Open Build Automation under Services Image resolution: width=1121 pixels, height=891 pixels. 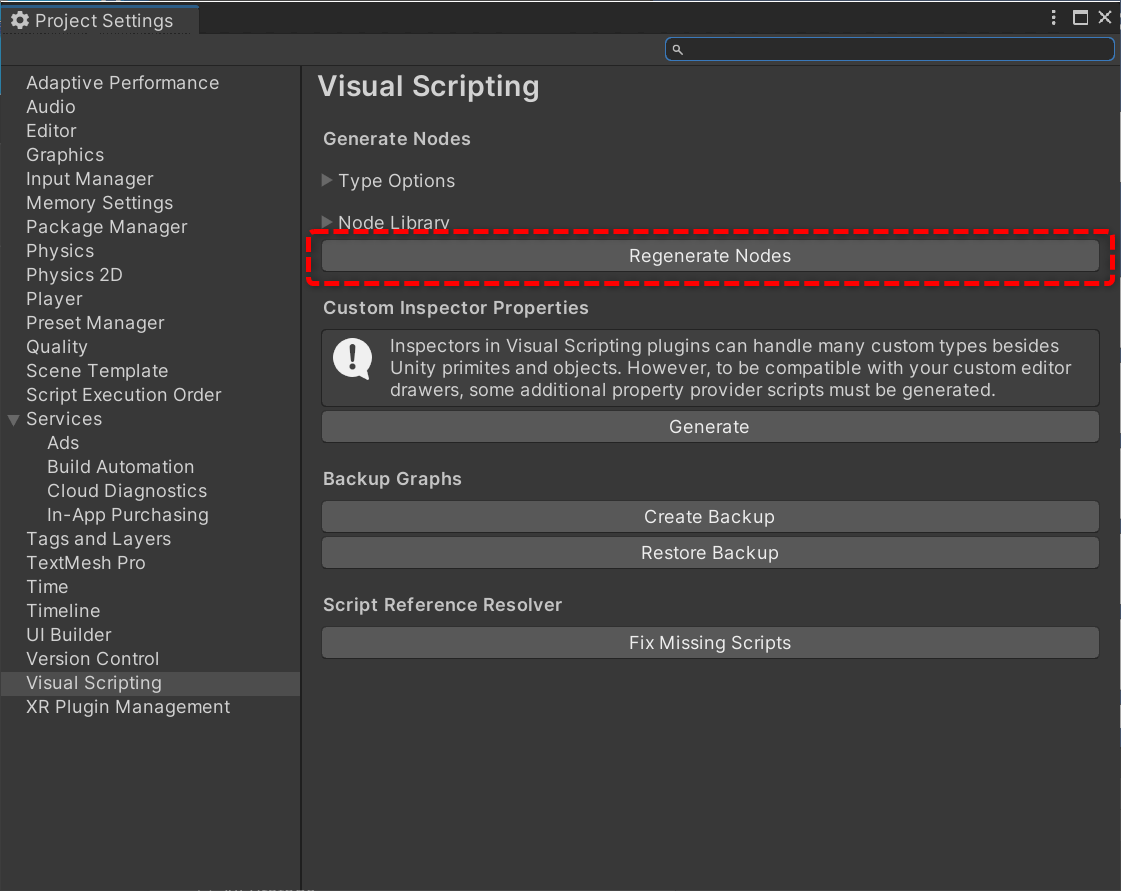[x=121, y=467]
